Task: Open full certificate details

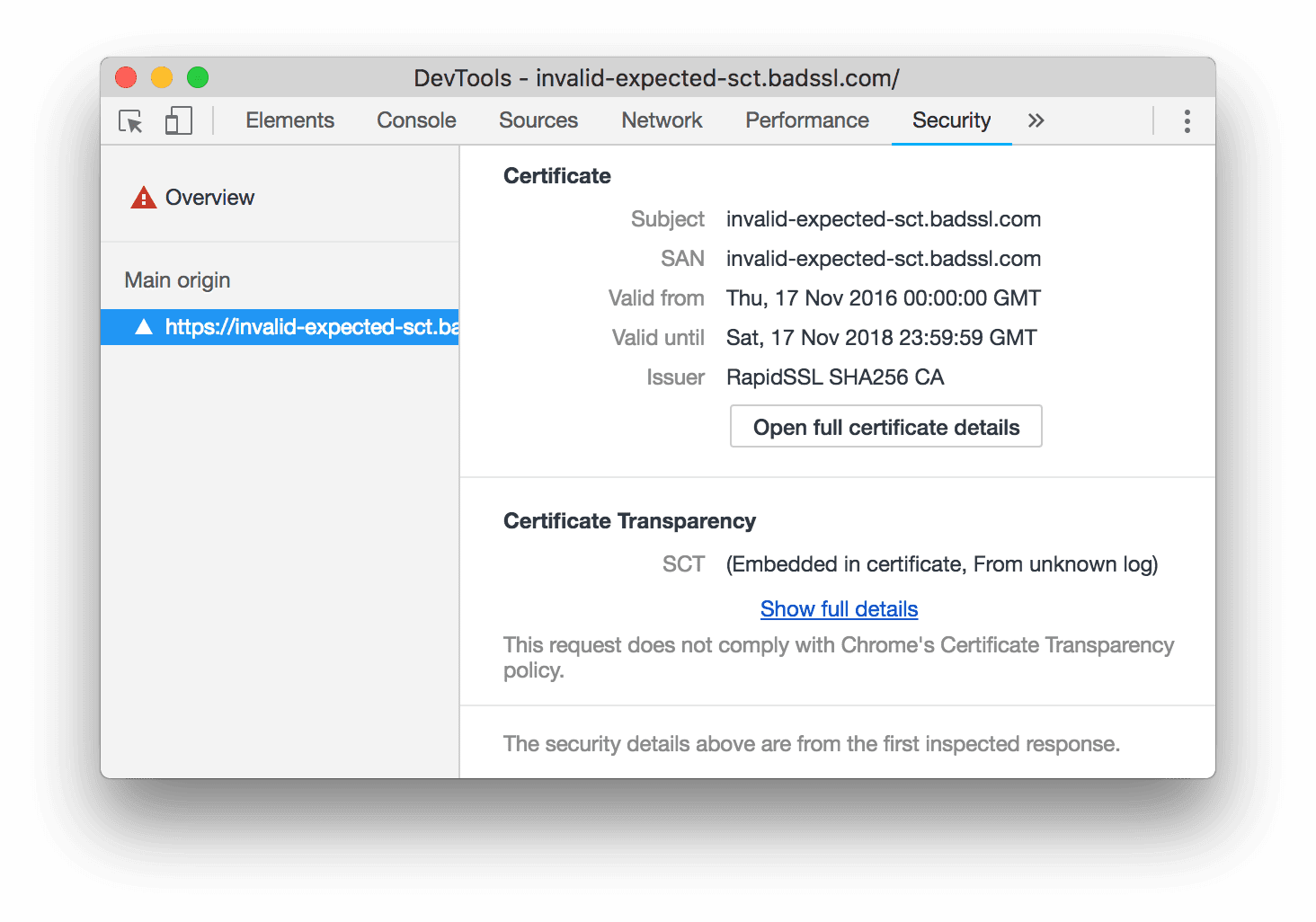Action: point(885,426)
